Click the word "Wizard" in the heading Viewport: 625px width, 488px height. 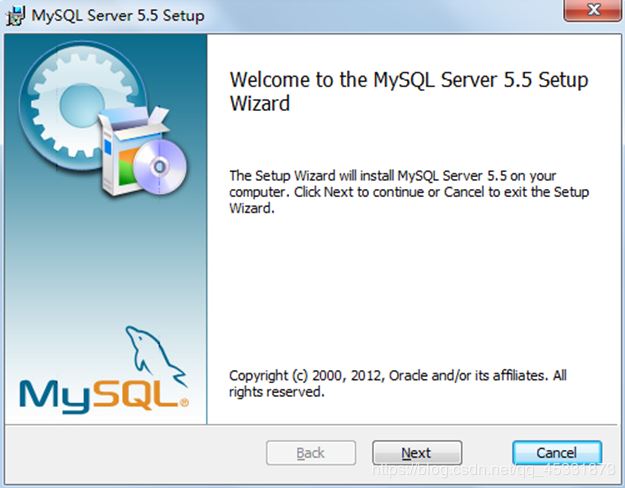[260, 104]
